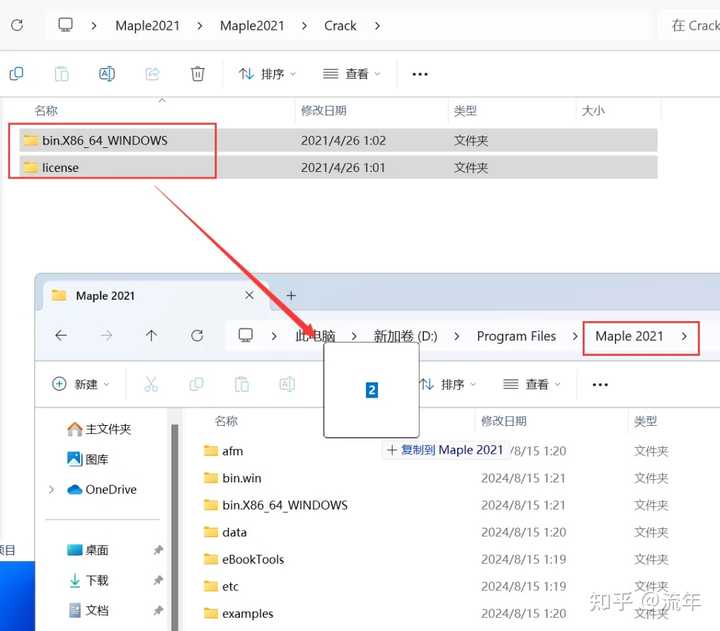Click search box in Crack window
Image resolution: width=720 pixels, height=631 pixels.
(x=690, y=26)
